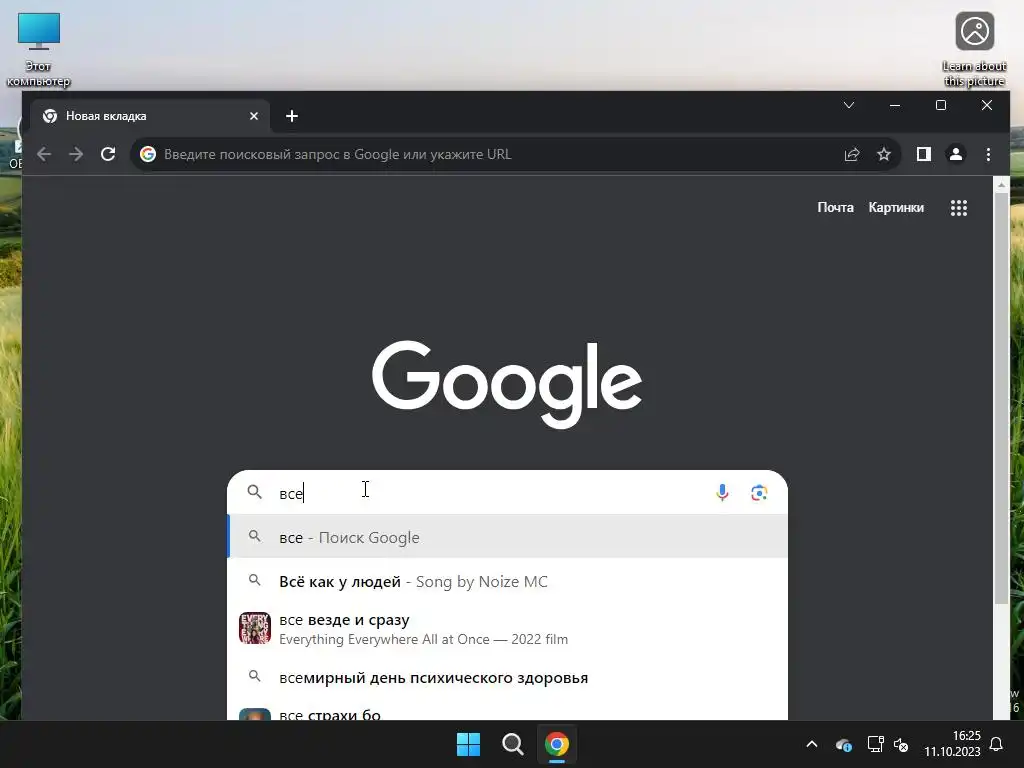Viewport: 1024px width, 768px height.
Task: Open Chrome three-dot menu
Action: tap(988, 154)
